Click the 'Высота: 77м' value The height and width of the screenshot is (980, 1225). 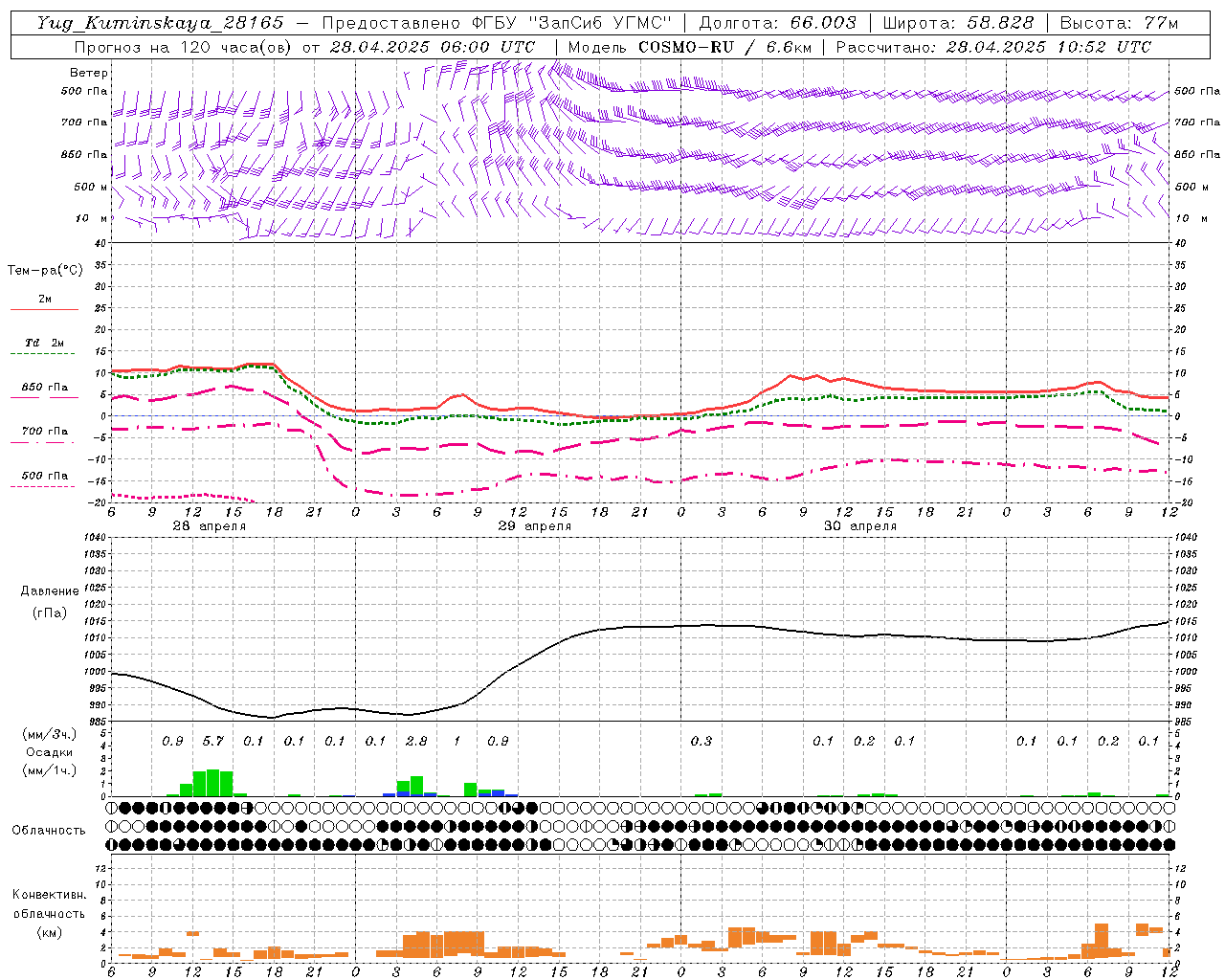[x=1120, y=23]
